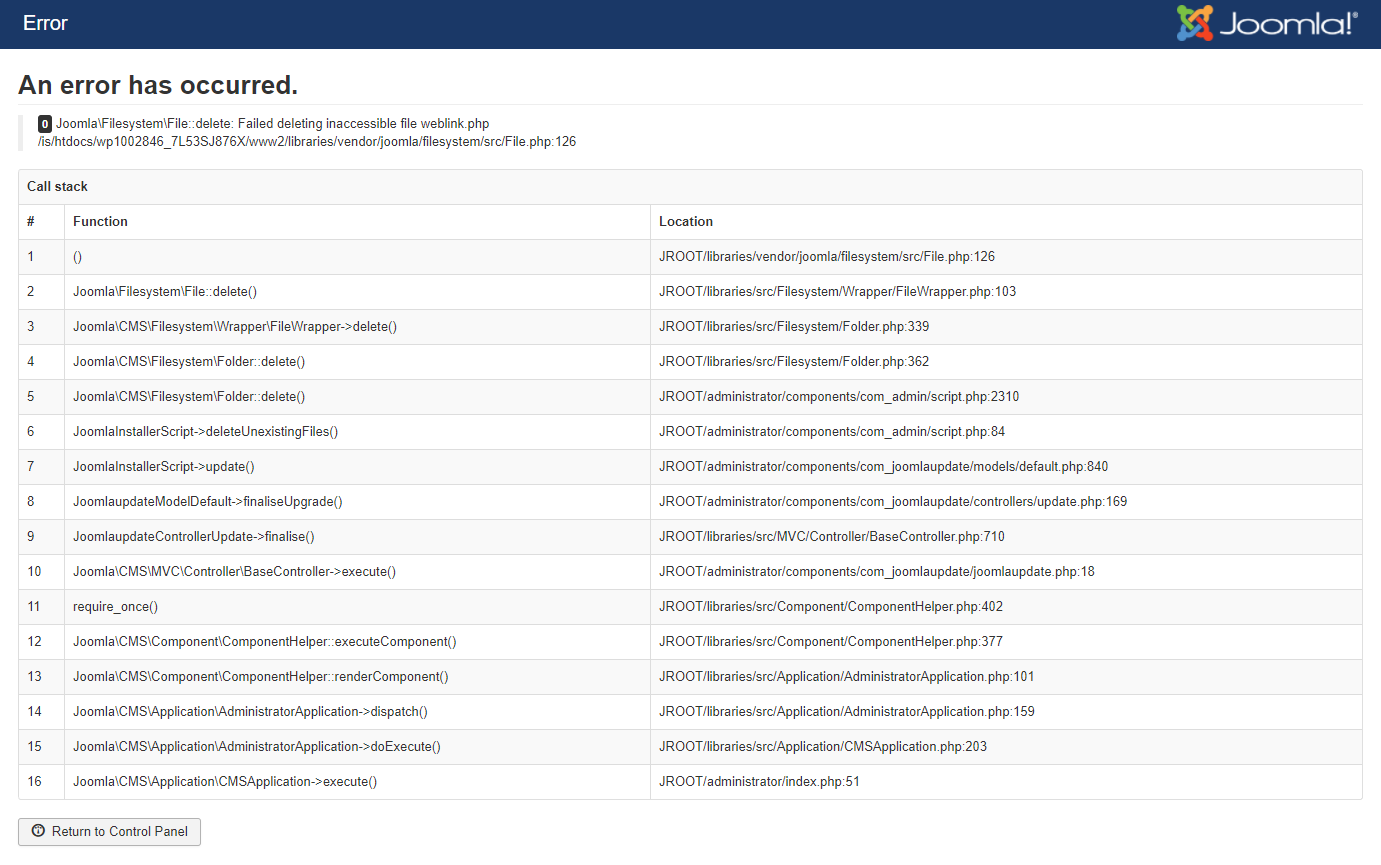Select 'JoomlaupdateModelDefault->finaliseUpgrade()' cell

coord(357,502)
